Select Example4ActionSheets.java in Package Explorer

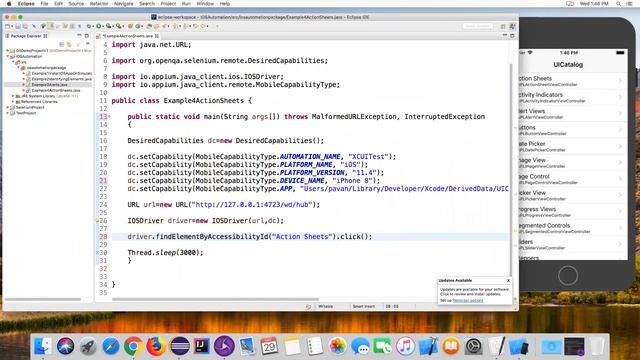(56, 90)
